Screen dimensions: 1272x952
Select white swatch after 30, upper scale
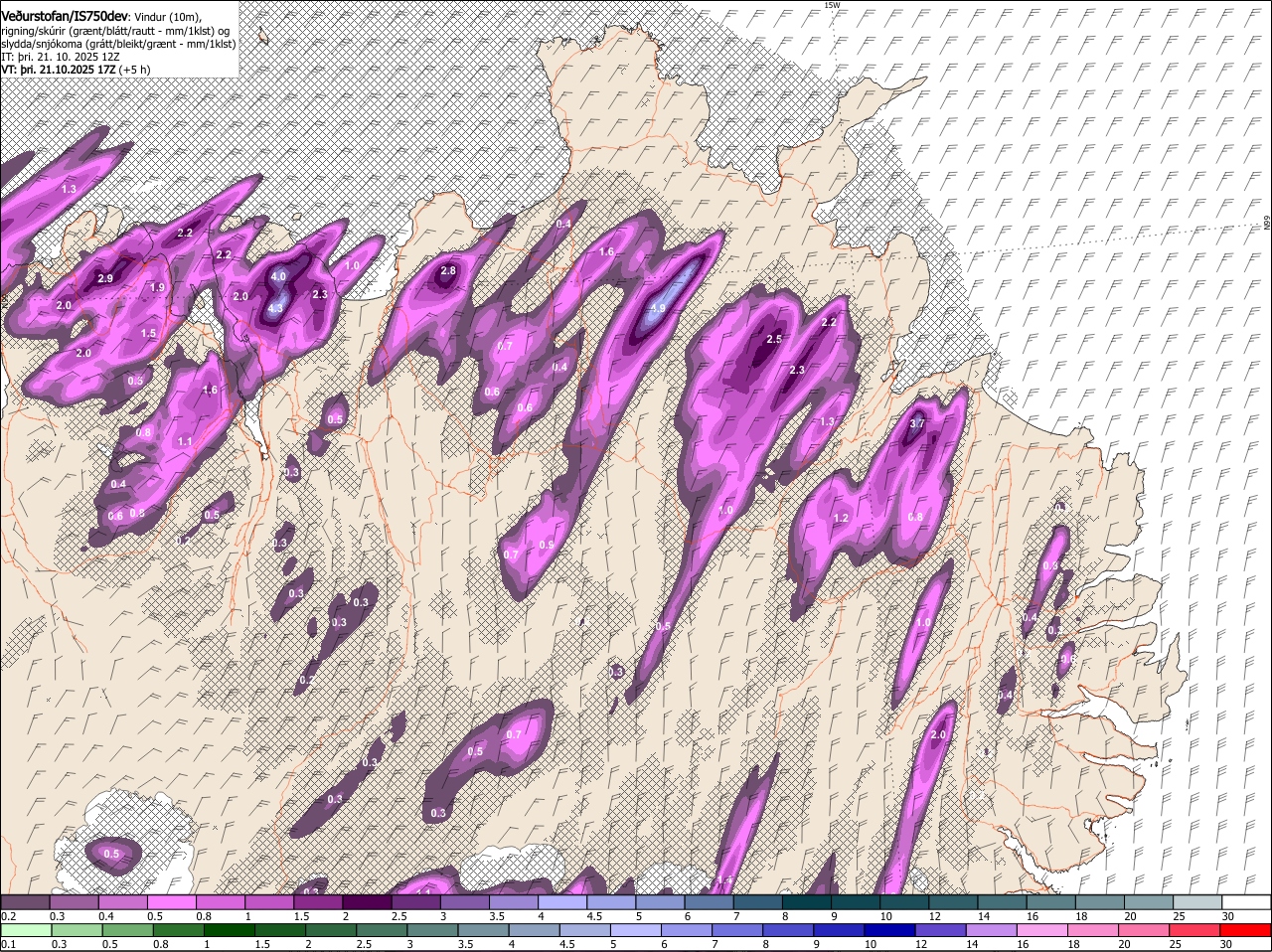pyautogui.click(x=1246, y=902)
